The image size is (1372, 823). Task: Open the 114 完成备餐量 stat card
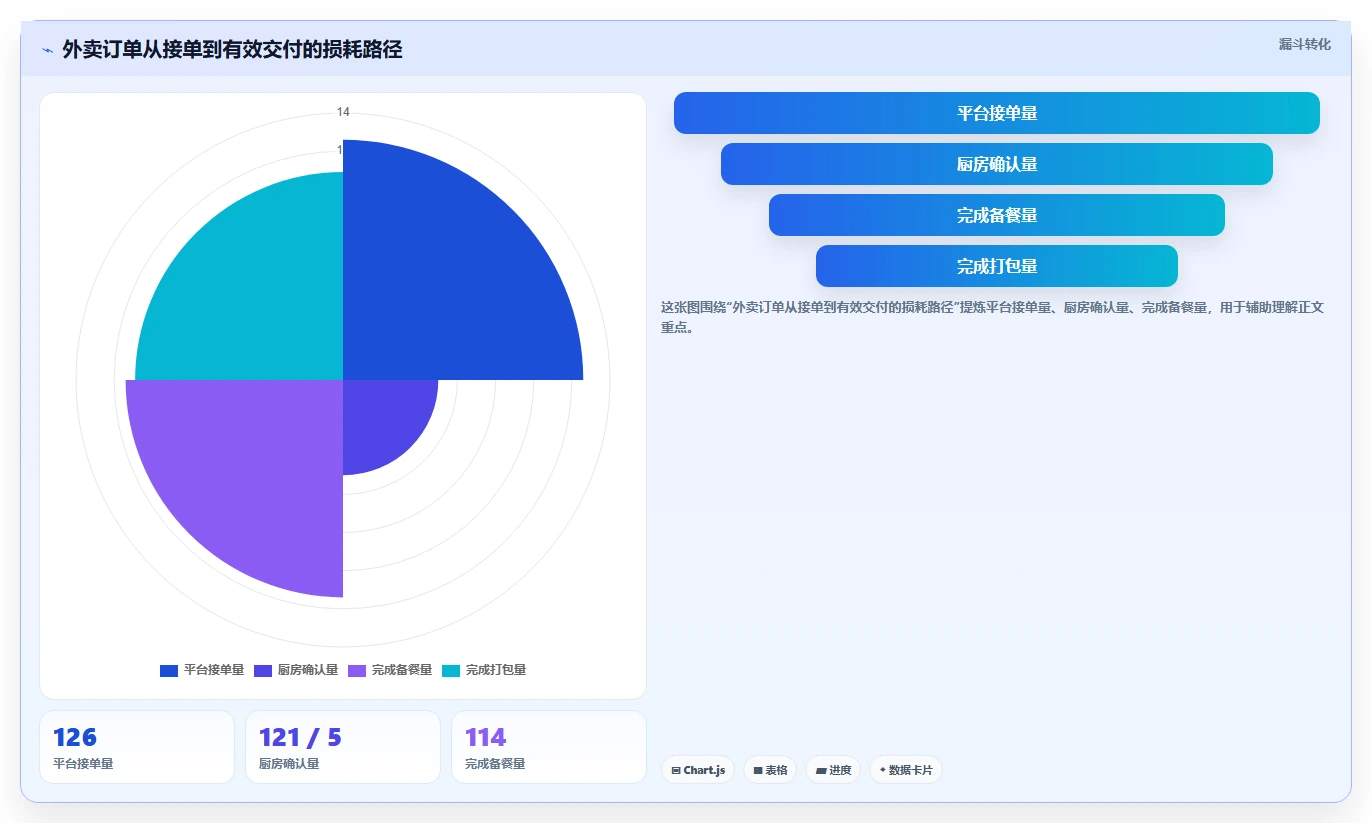[x=549, y=747]
